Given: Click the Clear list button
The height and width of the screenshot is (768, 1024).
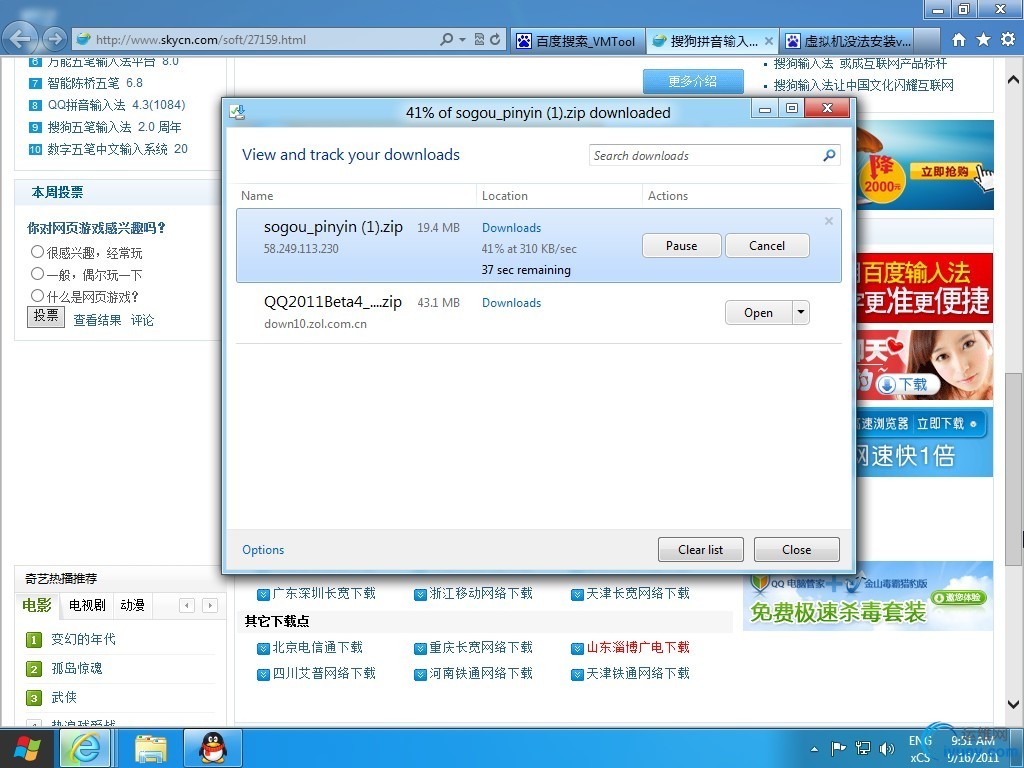Looking at the screenshot, I should click(701, 549).
